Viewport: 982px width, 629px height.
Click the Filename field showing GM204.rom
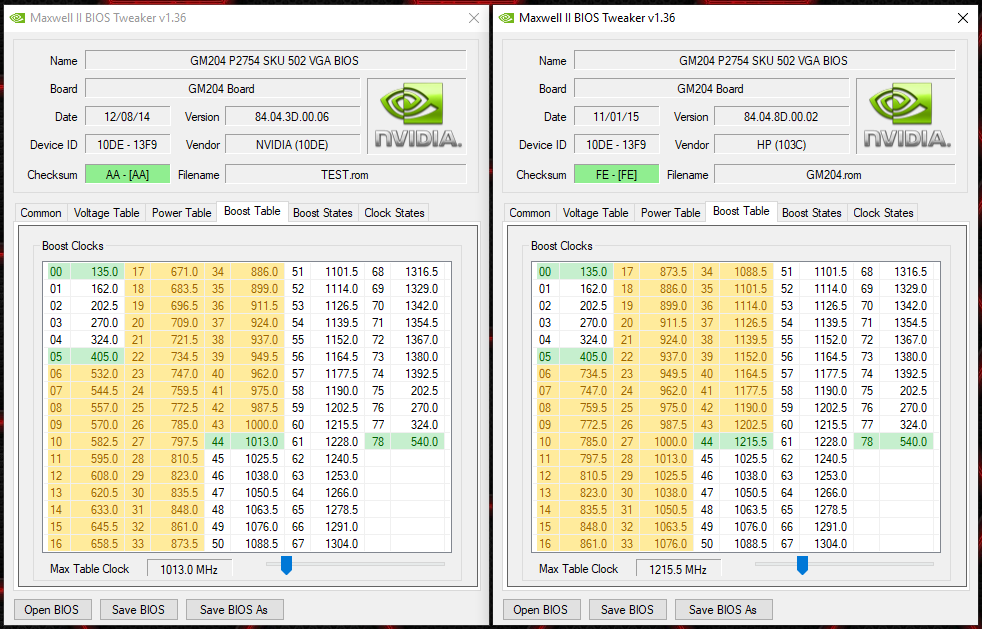835,175
